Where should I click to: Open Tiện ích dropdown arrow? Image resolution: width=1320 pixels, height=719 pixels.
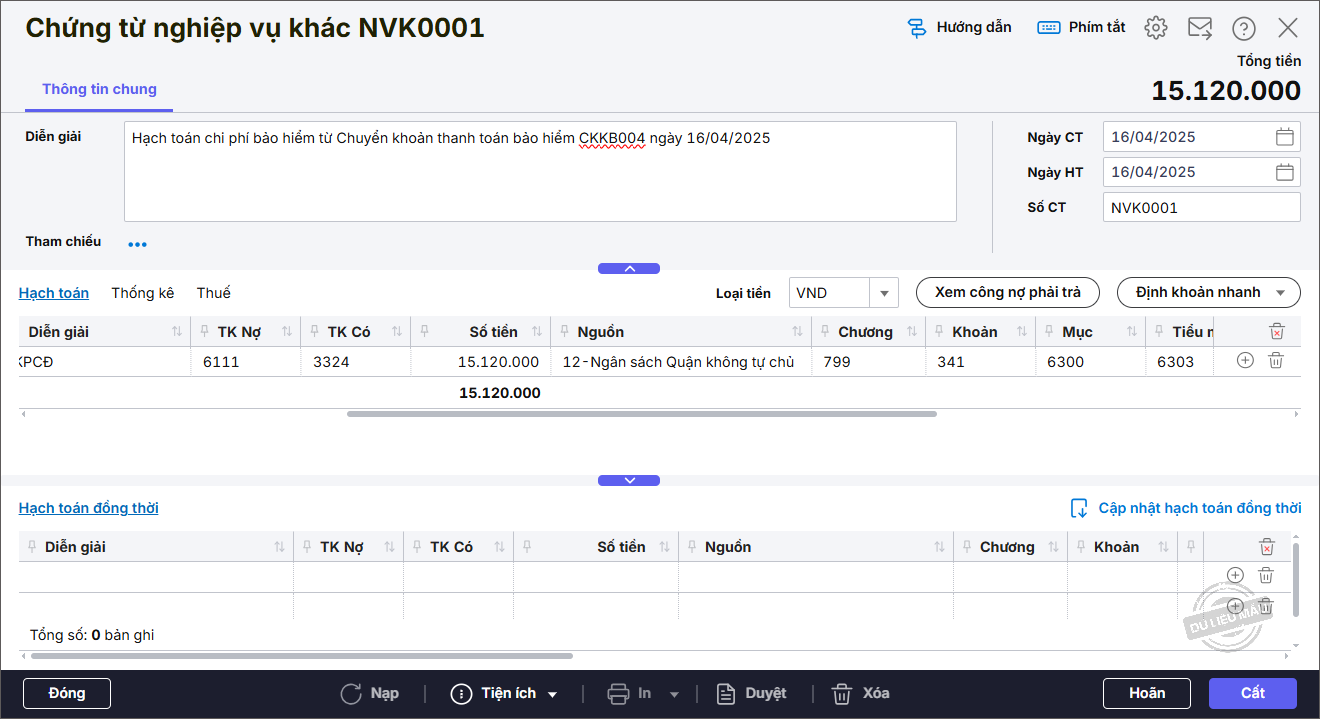point(552,694)
